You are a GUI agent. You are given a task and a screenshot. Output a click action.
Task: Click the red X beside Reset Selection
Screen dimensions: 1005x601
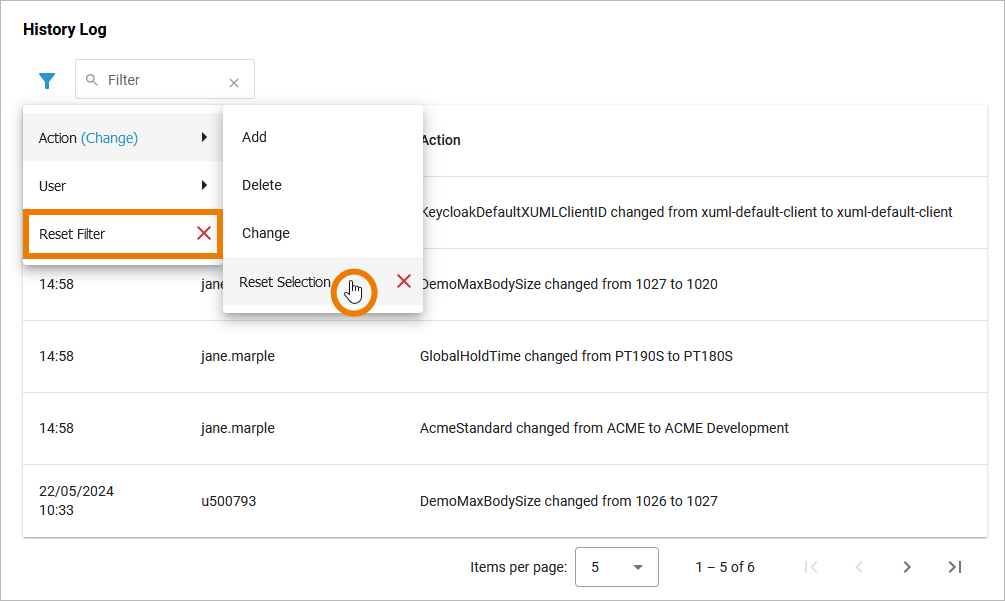(x=404, y=281)
